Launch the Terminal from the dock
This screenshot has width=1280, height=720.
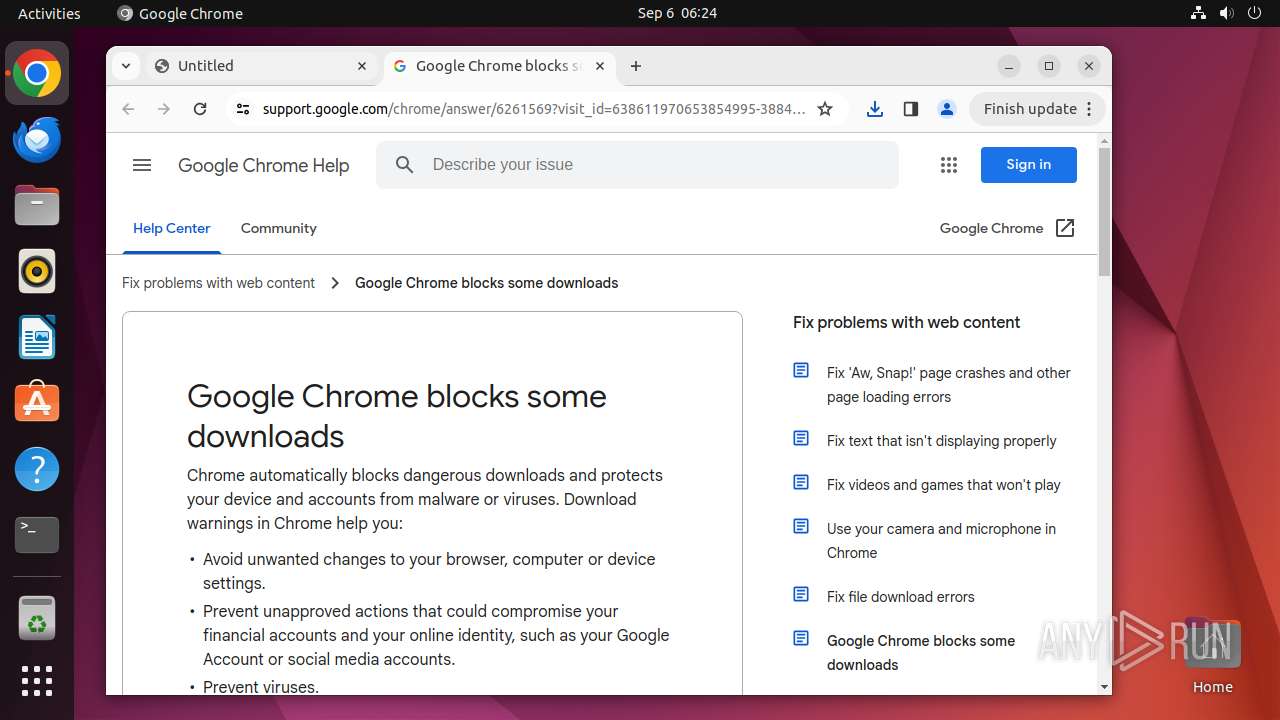point(37,535)
